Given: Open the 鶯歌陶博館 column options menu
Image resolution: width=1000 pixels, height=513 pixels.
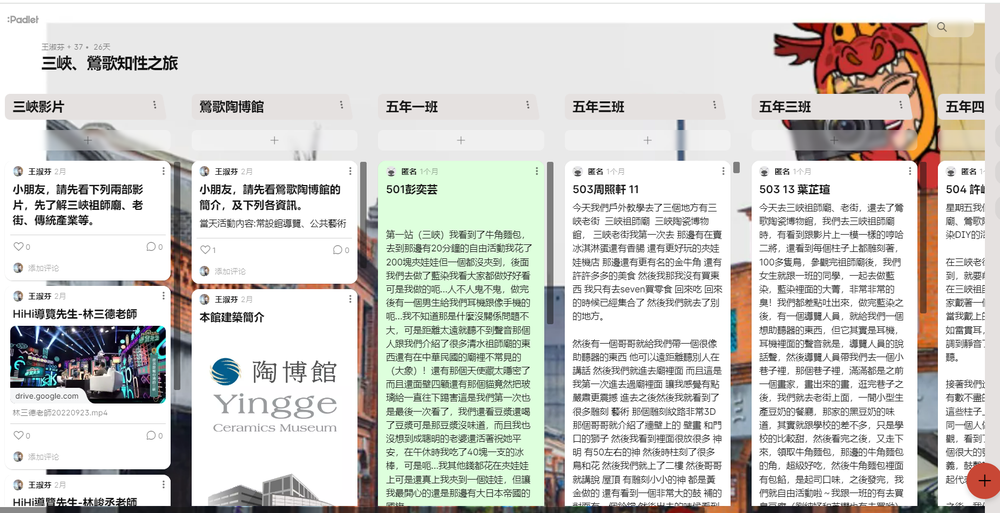Looking at the screenshot, I should point(341,105).
